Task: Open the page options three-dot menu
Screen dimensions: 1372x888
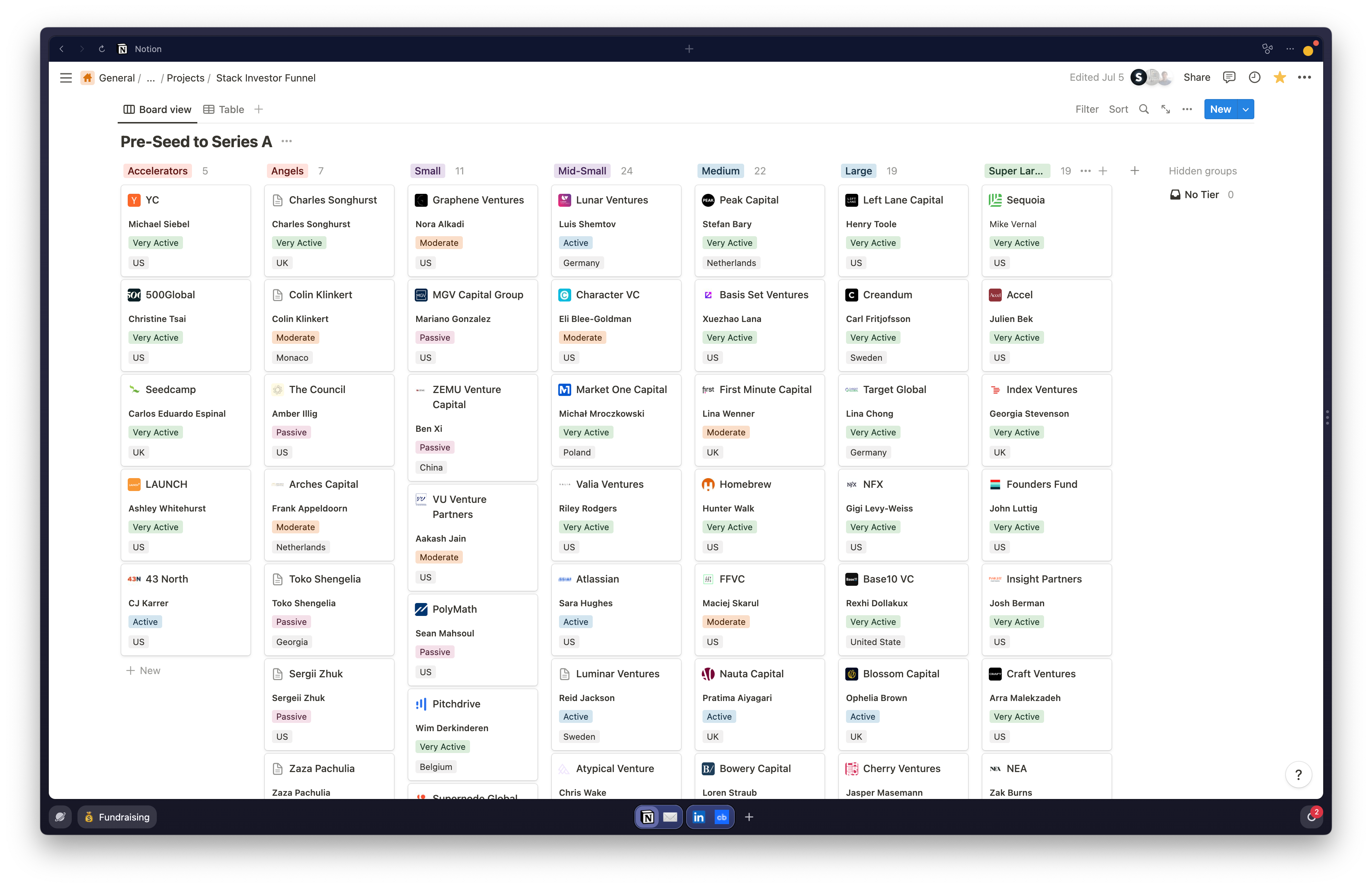Action: tap(1305, 77)
